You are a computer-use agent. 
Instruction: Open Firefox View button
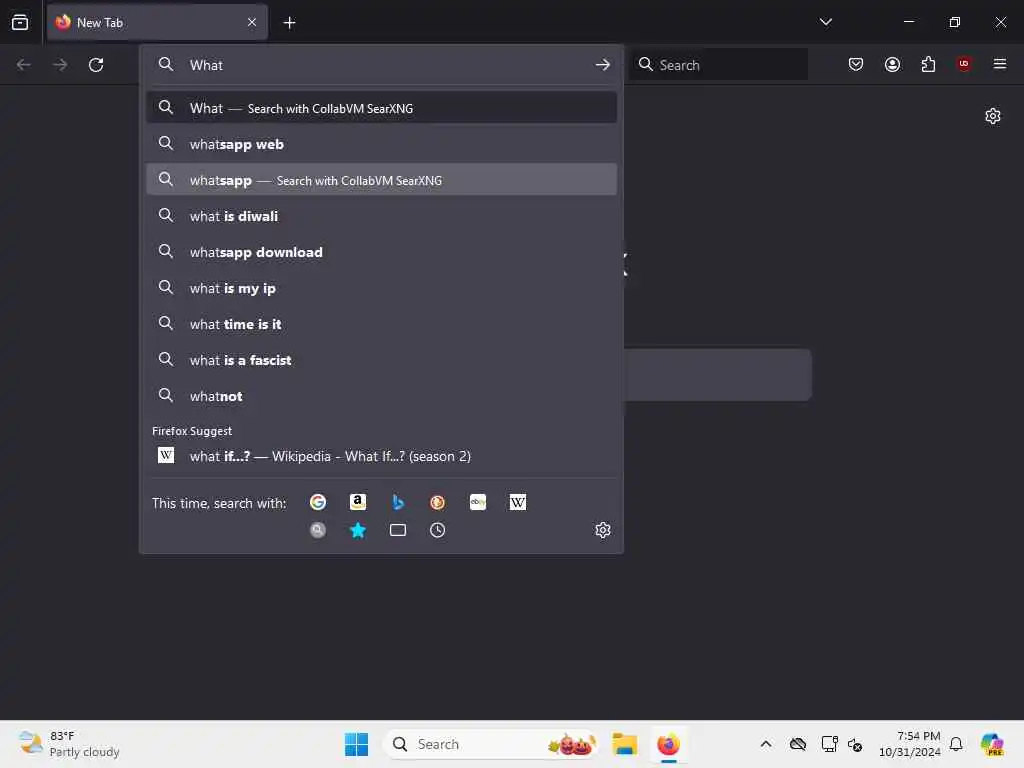click(20, 22)
